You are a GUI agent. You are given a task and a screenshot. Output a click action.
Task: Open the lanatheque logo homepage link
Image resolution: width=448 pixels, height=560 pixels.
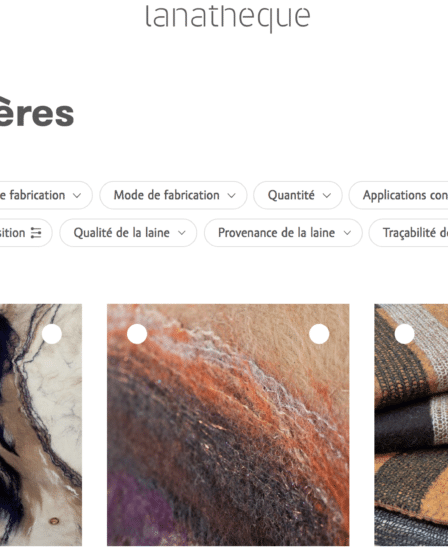pos(228,17)
